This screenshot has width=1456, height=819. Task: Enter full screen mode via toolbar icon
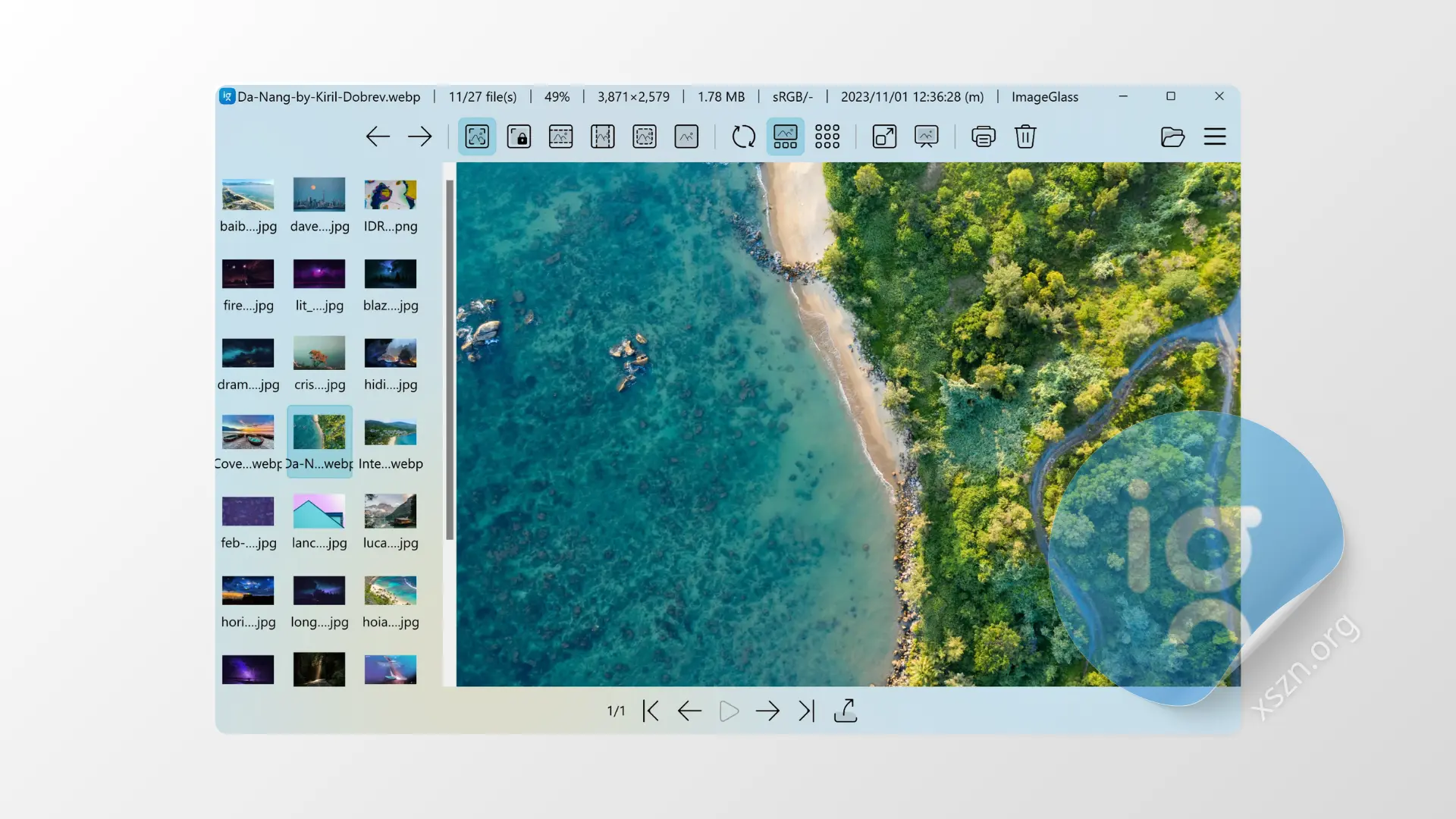pyautogui.click(x=884, y=136)
